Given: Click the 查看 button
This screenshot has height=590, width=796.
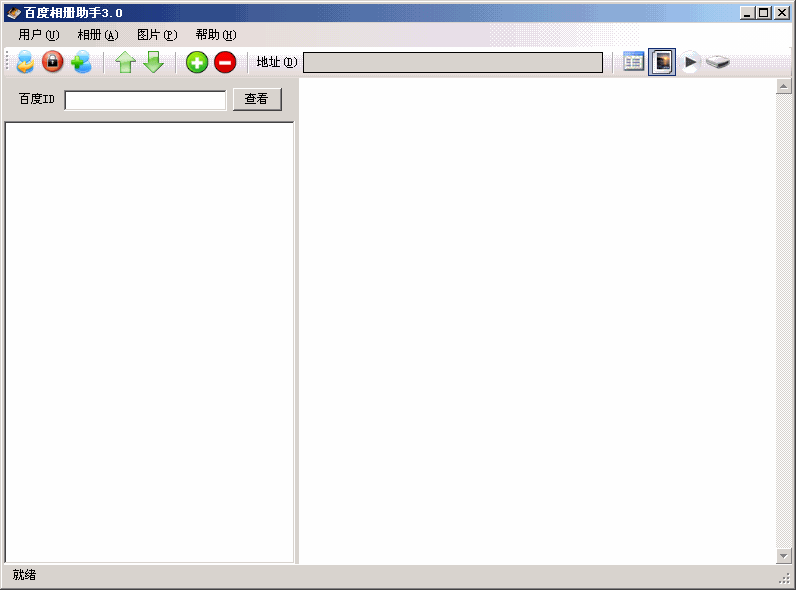Looking at the screenshot, I should (257, 99).
